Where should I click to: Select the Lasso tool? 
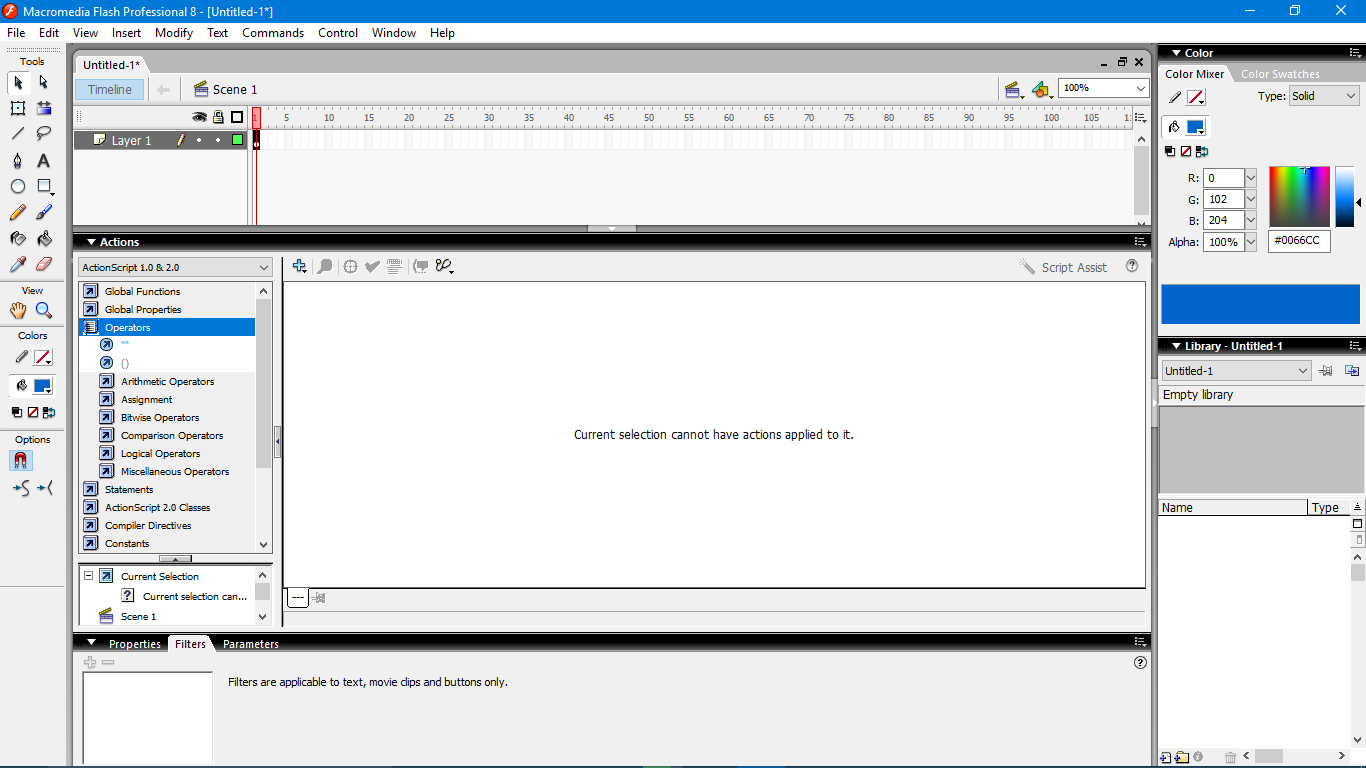(44, 134)
